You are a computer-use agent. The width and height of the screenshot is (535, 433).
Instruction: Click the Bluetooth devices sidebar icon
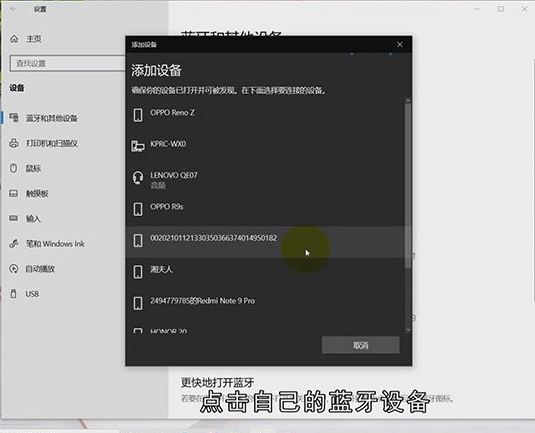tap(14, 118)
